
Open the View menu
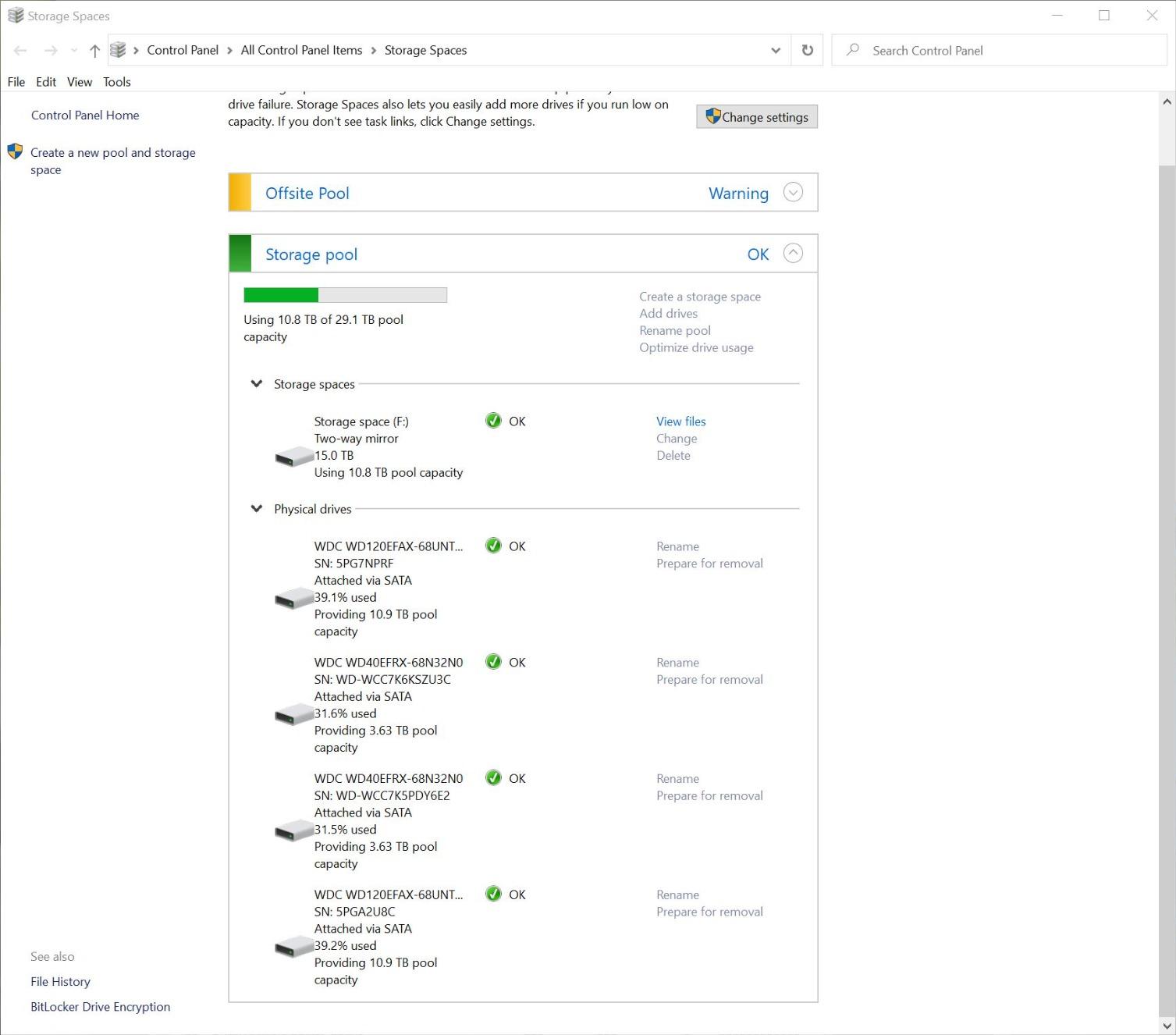coord(80,82)
